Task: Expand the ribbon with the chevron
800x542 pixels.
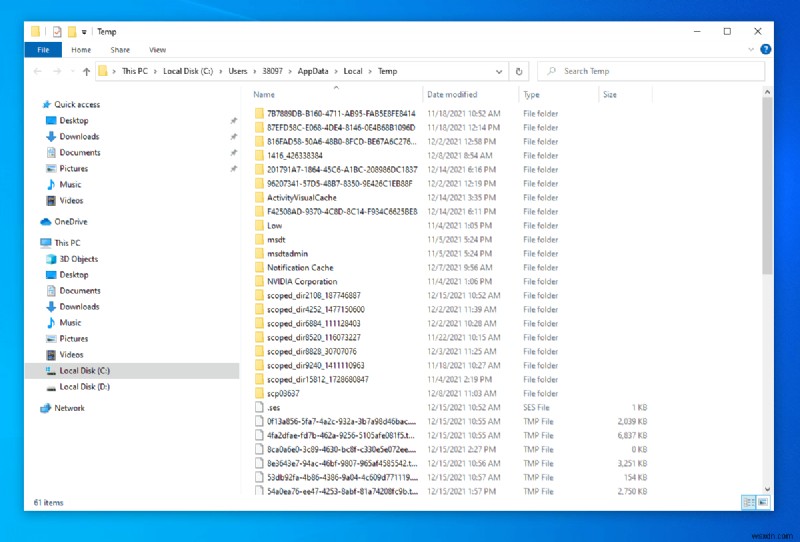Action: [x=751, y=50]
